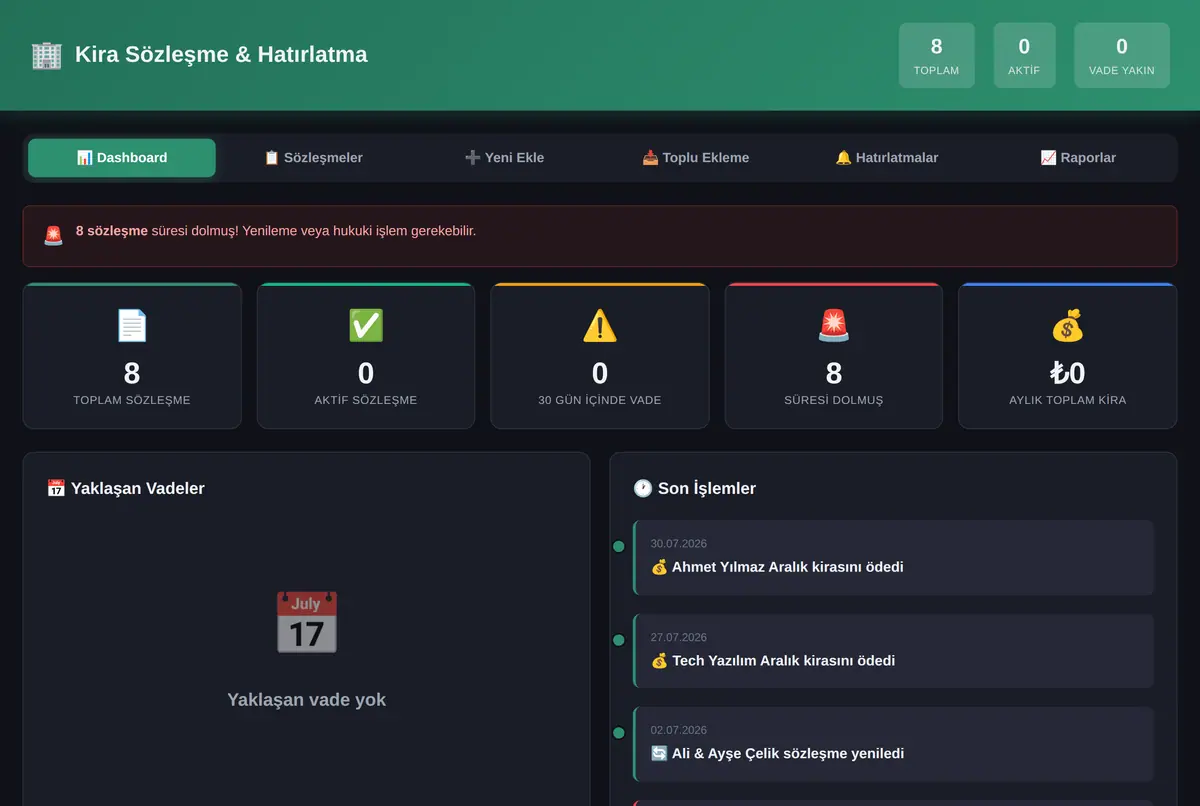Click the red siren icon in alert banner

pyautogui.click(x=53, y=236)
